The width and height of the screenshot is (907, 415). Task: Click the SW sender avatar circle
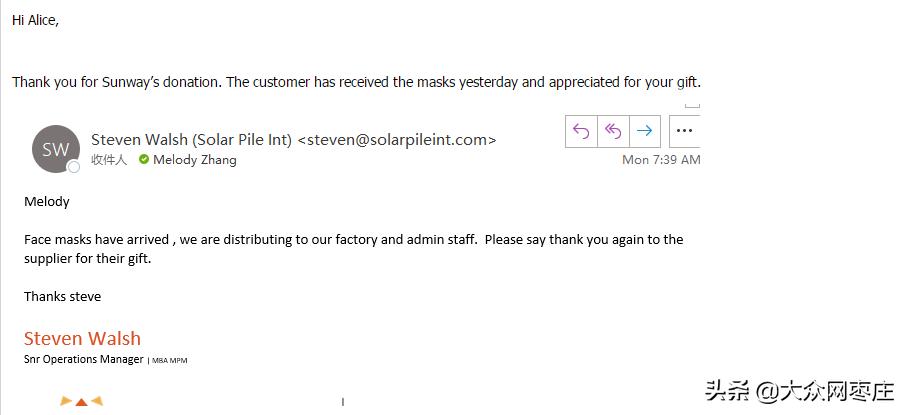(x=55, y=149)
